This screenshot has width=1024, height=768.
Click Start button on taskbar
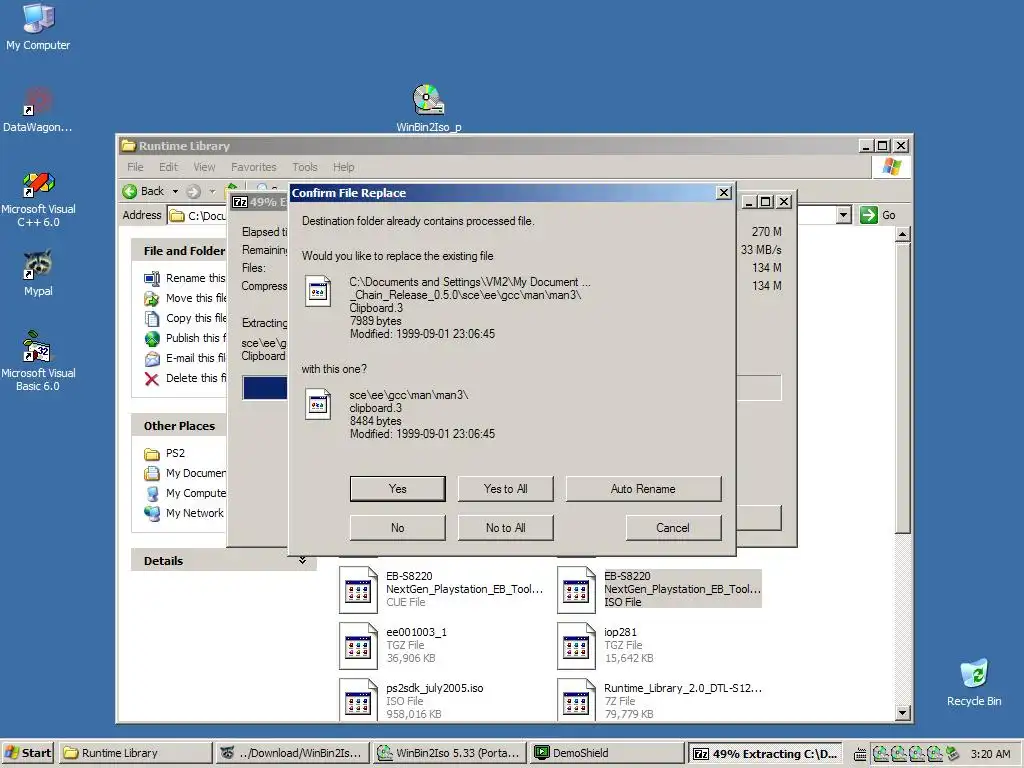(x=28, y=753)
